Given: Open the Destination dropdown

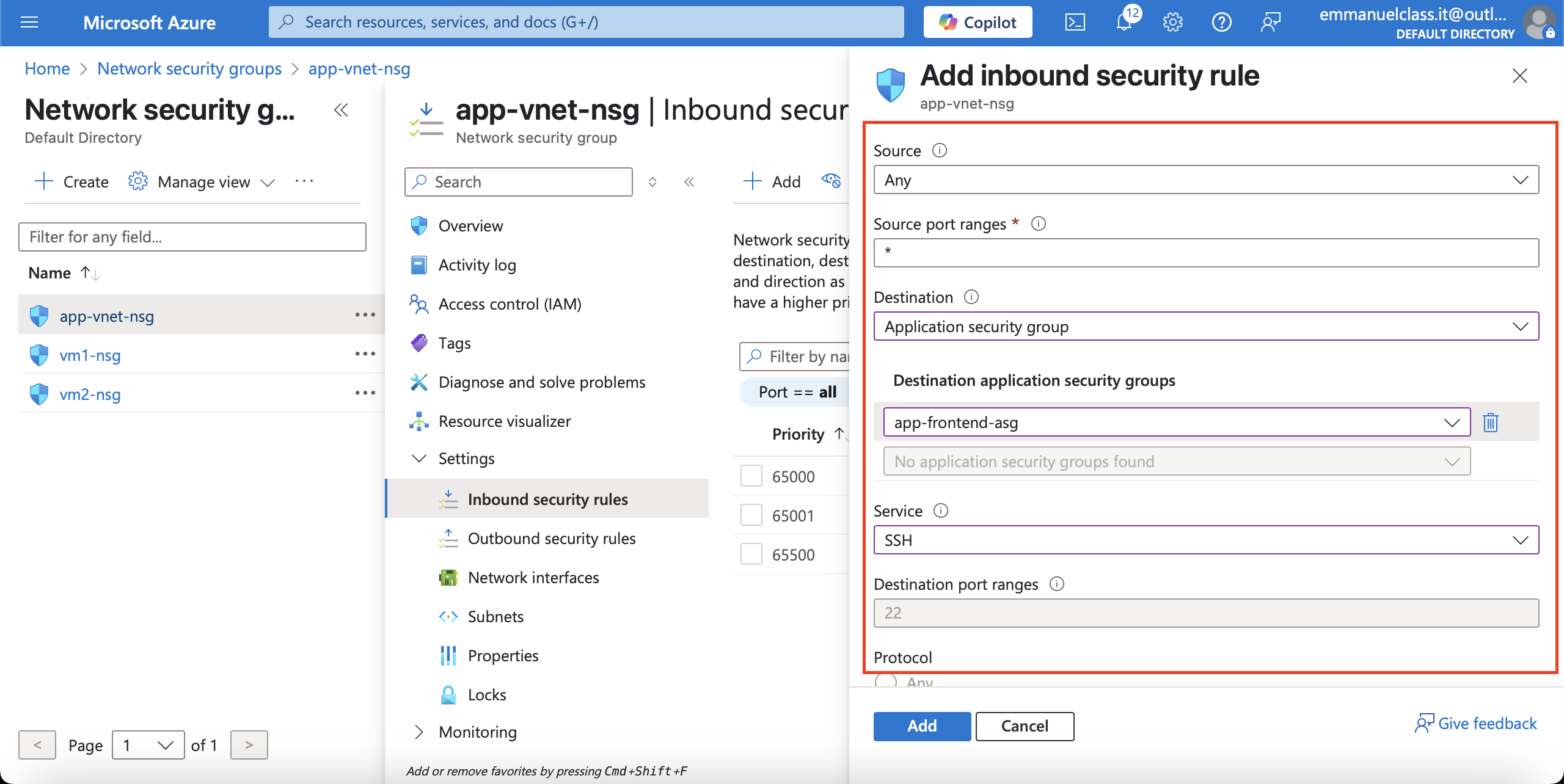Looking at the screenshot, I should (1206, 327).
